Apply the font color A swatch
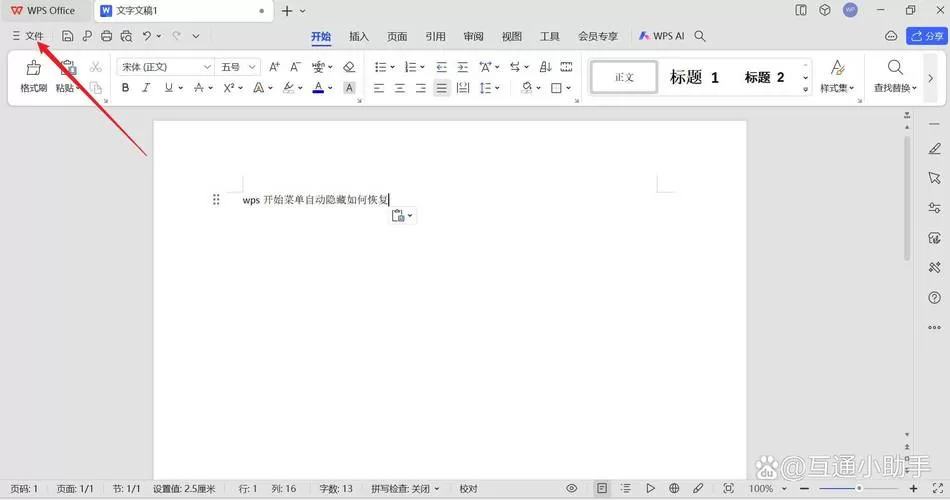 point(318,88)
